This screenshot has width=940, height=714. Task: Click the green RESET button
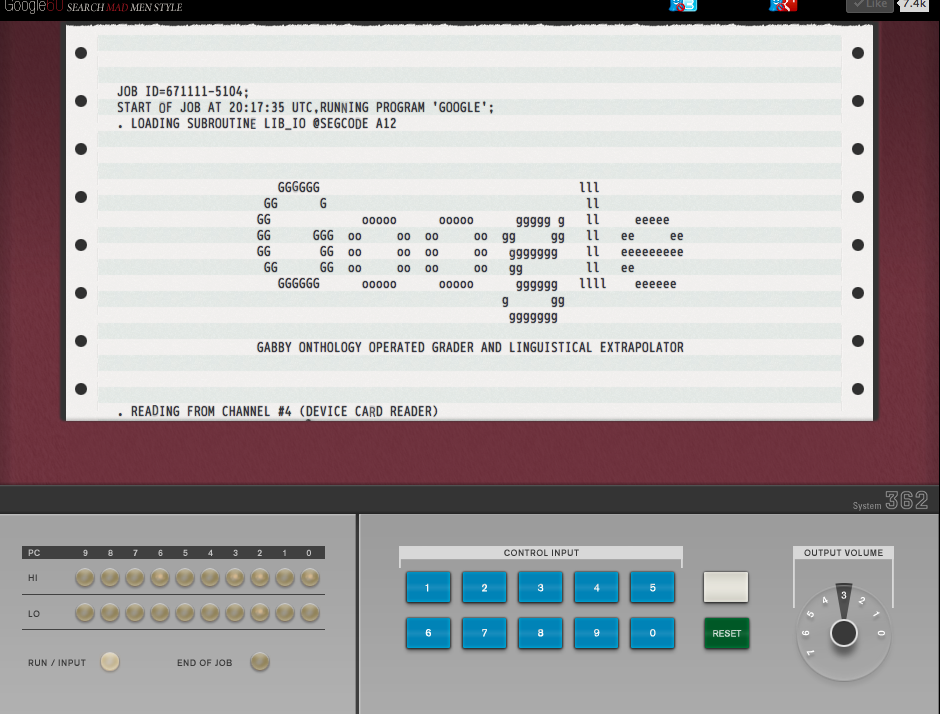click(726, 633)
